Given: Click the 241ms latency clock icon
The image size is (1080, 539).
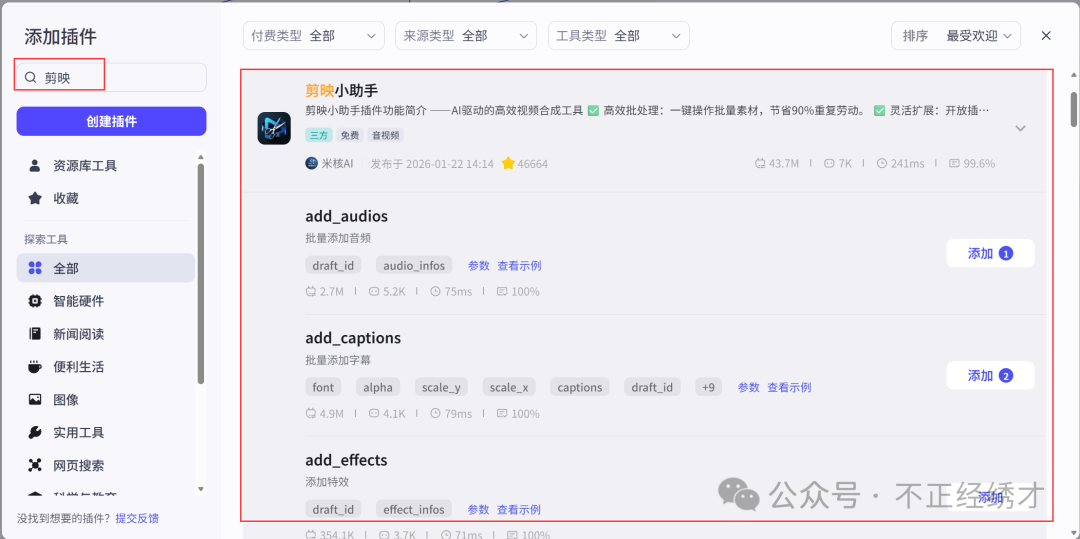Looking at the screenshot, I should (882, 164).
